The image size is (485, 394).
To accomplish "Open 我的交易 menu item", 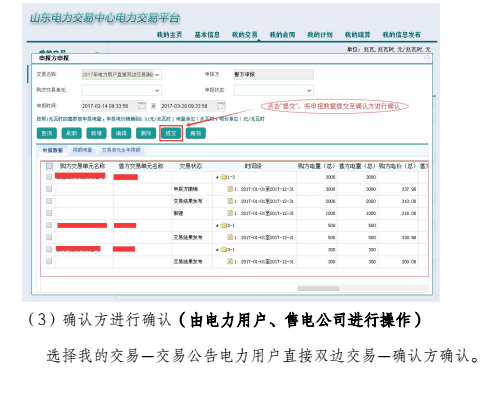I will click(245, 35).
